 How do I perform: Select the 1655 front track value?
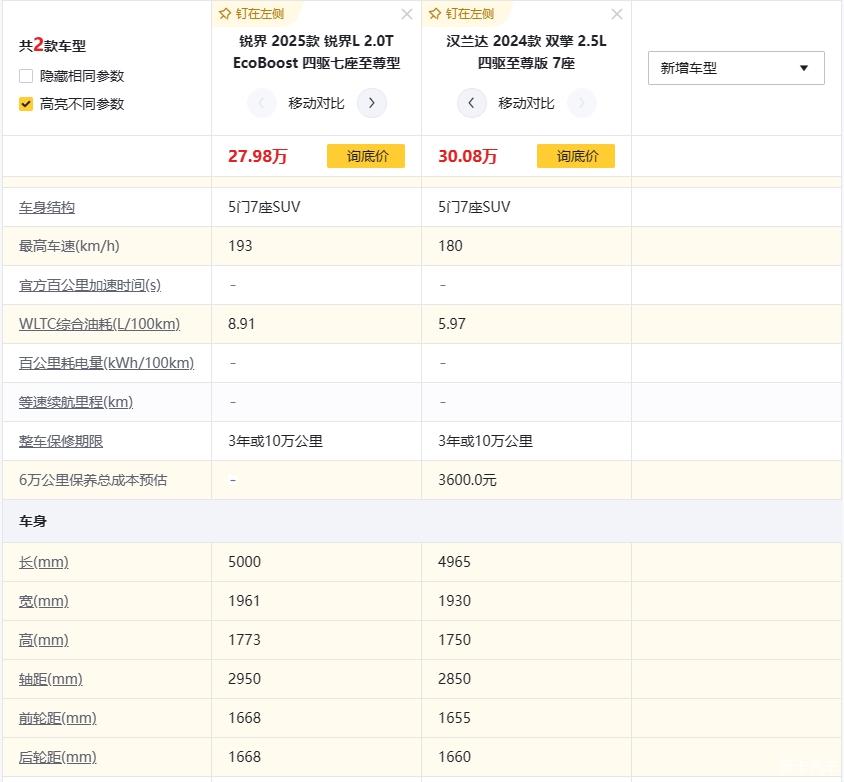pyautogui.click(x=454, y=718)
